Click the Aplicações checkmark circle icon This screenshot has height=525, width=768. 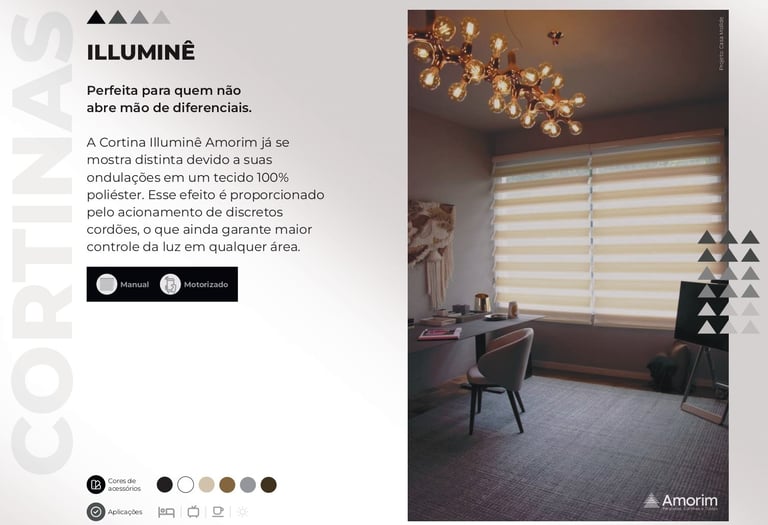tap(96, 512)
